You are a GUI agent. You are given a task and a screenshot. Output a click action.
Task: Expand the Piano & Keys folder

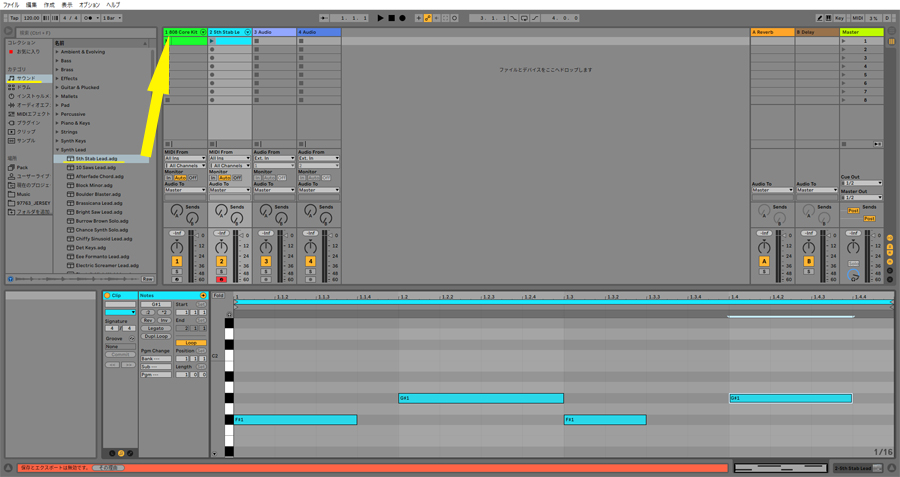pos(57,123)
